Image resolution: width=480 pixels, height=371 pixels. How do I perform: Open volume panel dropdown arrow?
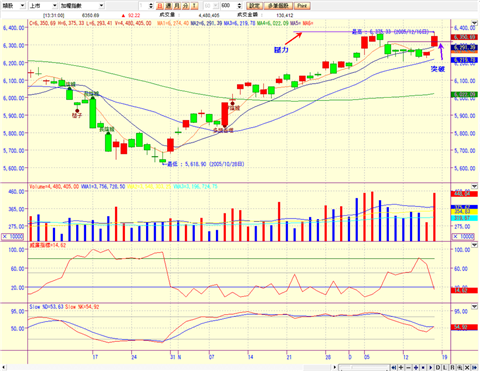[474, 186]
